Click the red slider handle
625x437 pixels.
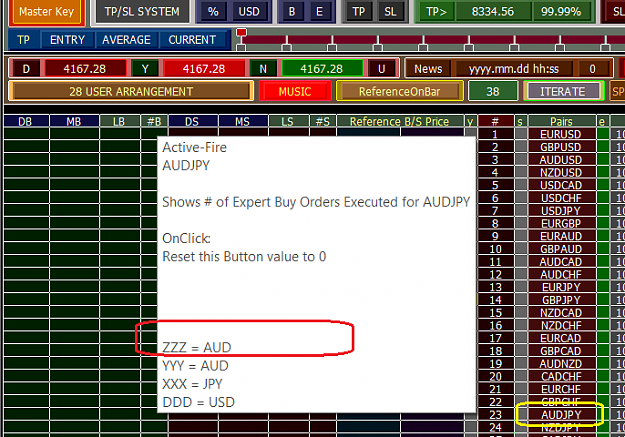[x=241, y=32]
